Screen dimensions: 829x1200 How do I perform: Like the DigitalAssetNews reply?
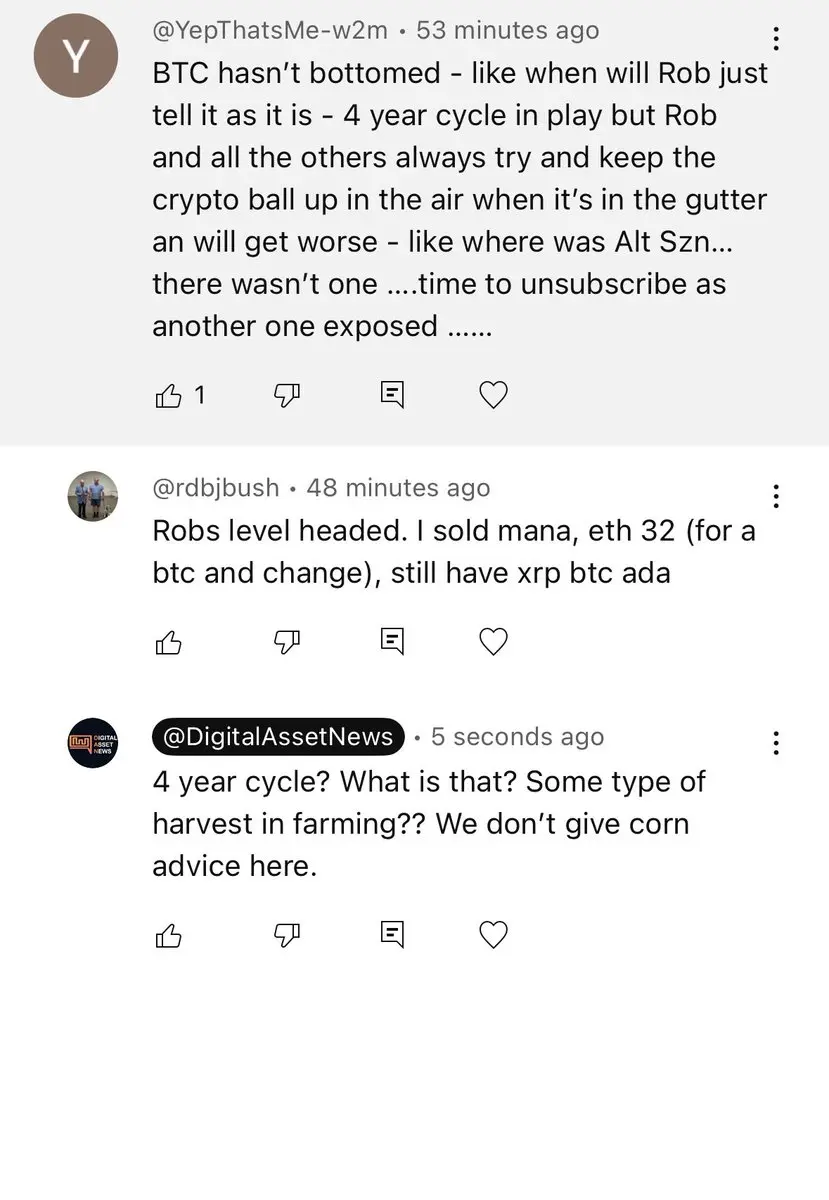click(168, 935)
